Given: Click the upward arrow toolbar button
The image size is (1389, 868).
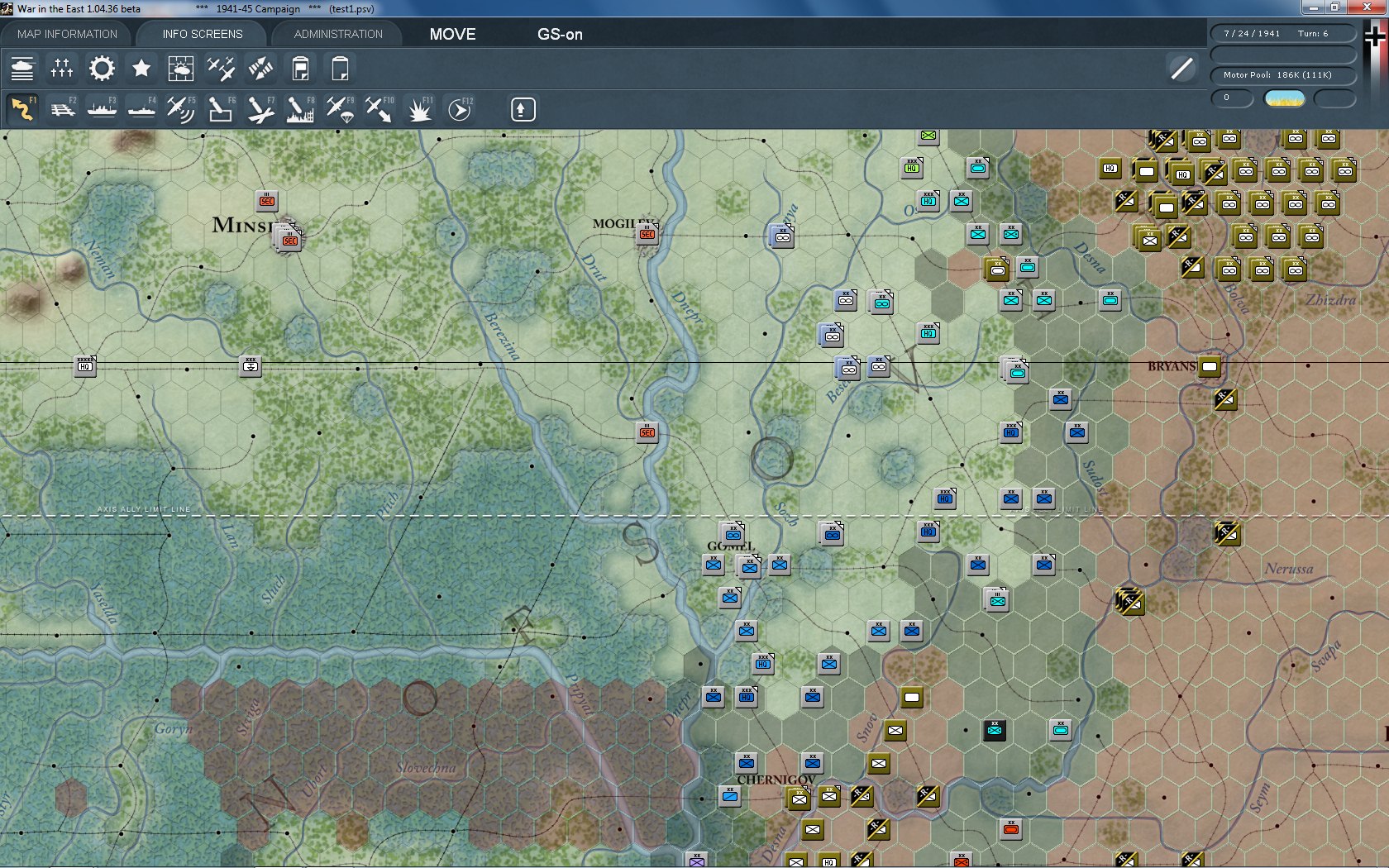Looking at the screenshot, I should click(x=523, y=109).
